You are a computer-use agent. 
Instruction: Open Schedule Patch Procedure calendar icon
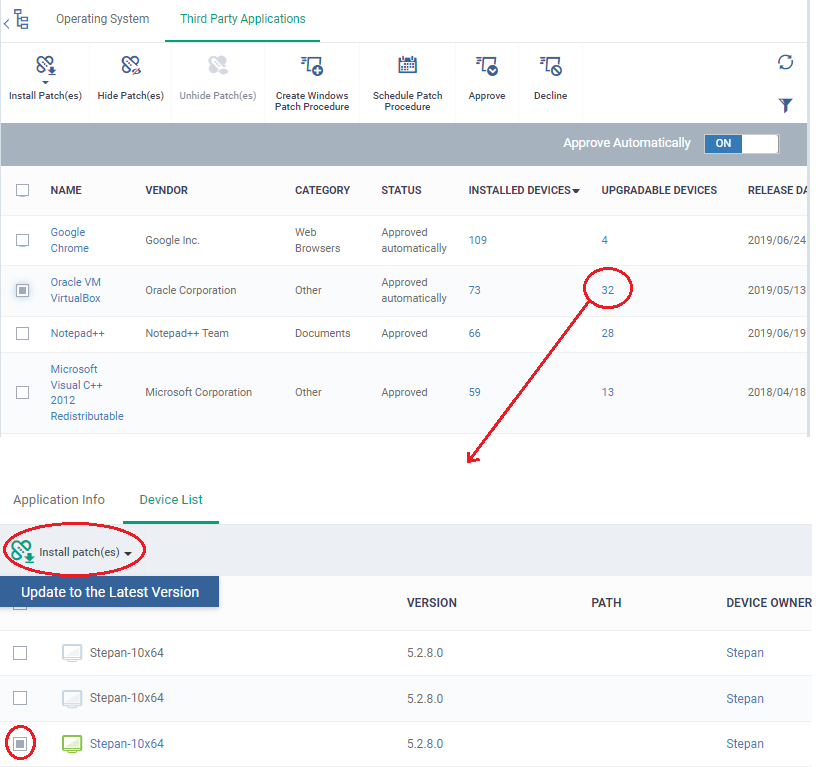click(407, 65)
